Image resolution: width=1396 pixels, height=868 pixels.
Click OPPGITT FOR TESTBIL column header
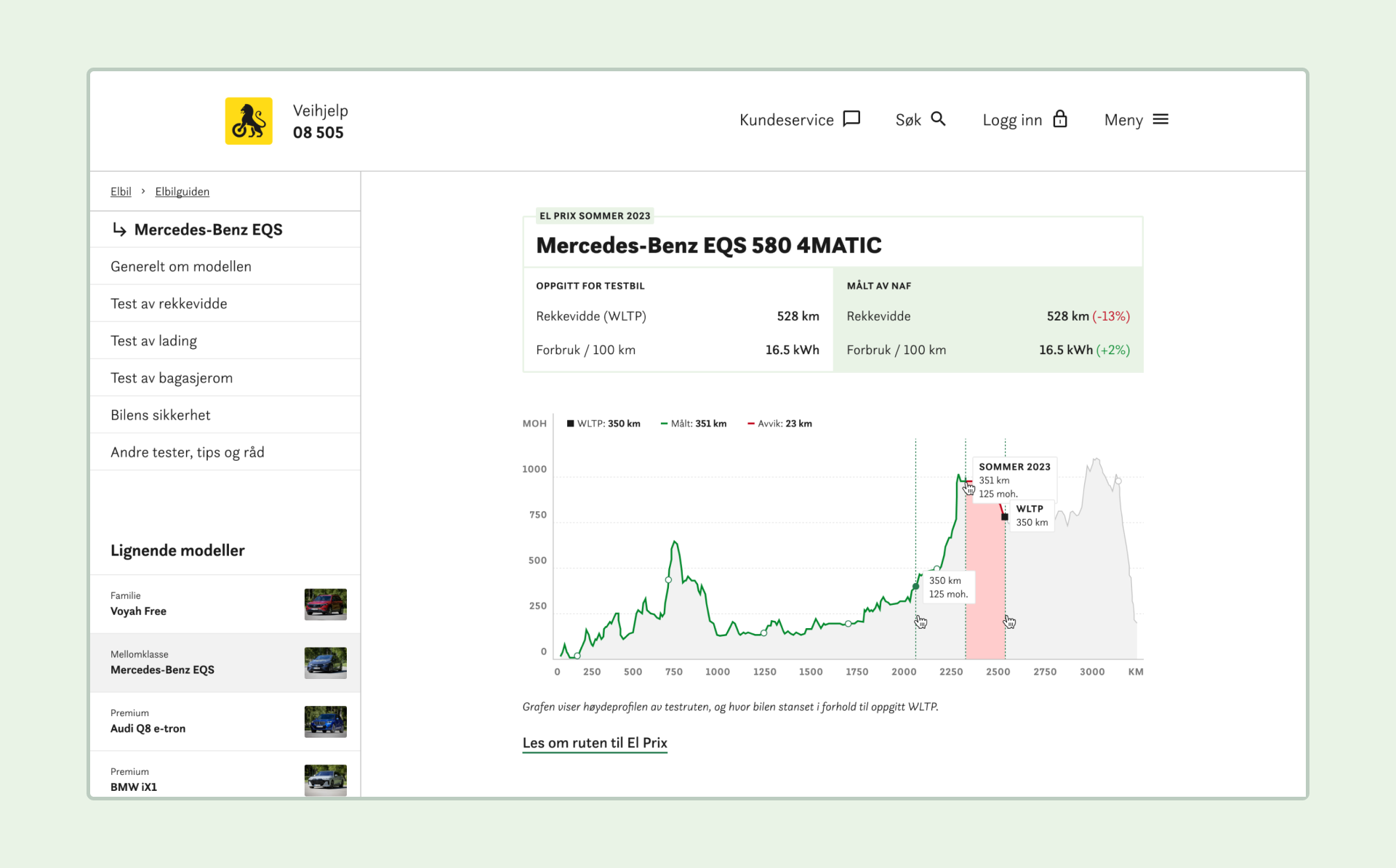(590, 286)
